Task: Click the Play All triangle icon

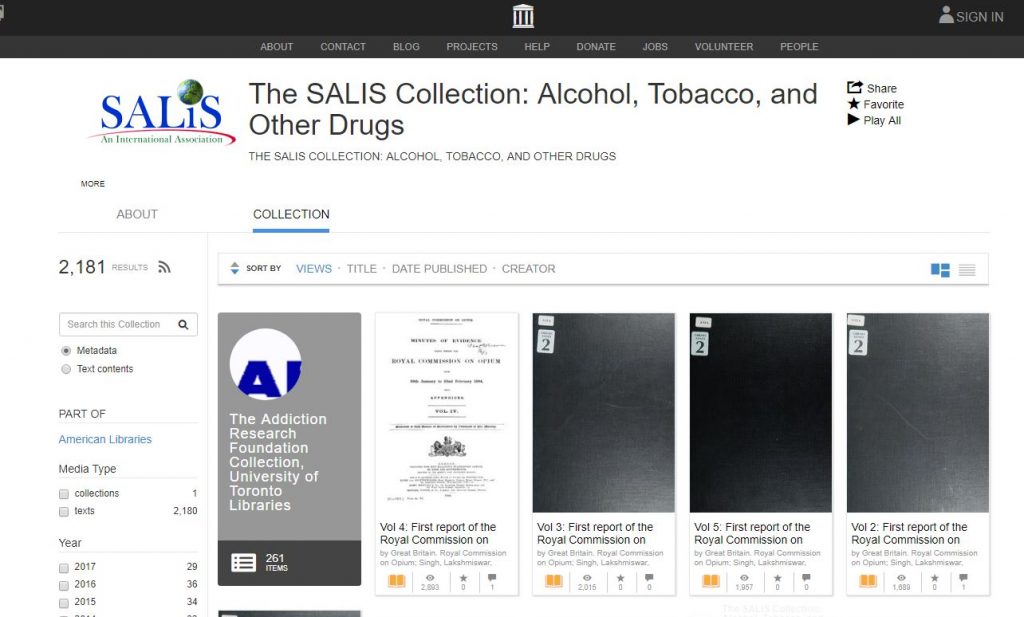Action: pos(853,119)
